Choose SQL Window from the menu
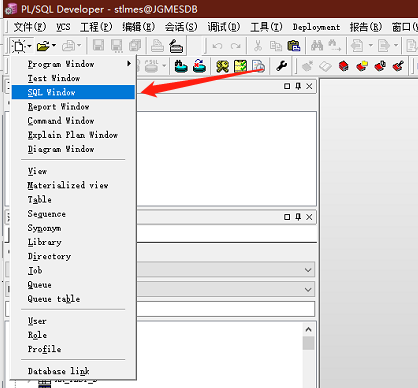 pos(73,92)
